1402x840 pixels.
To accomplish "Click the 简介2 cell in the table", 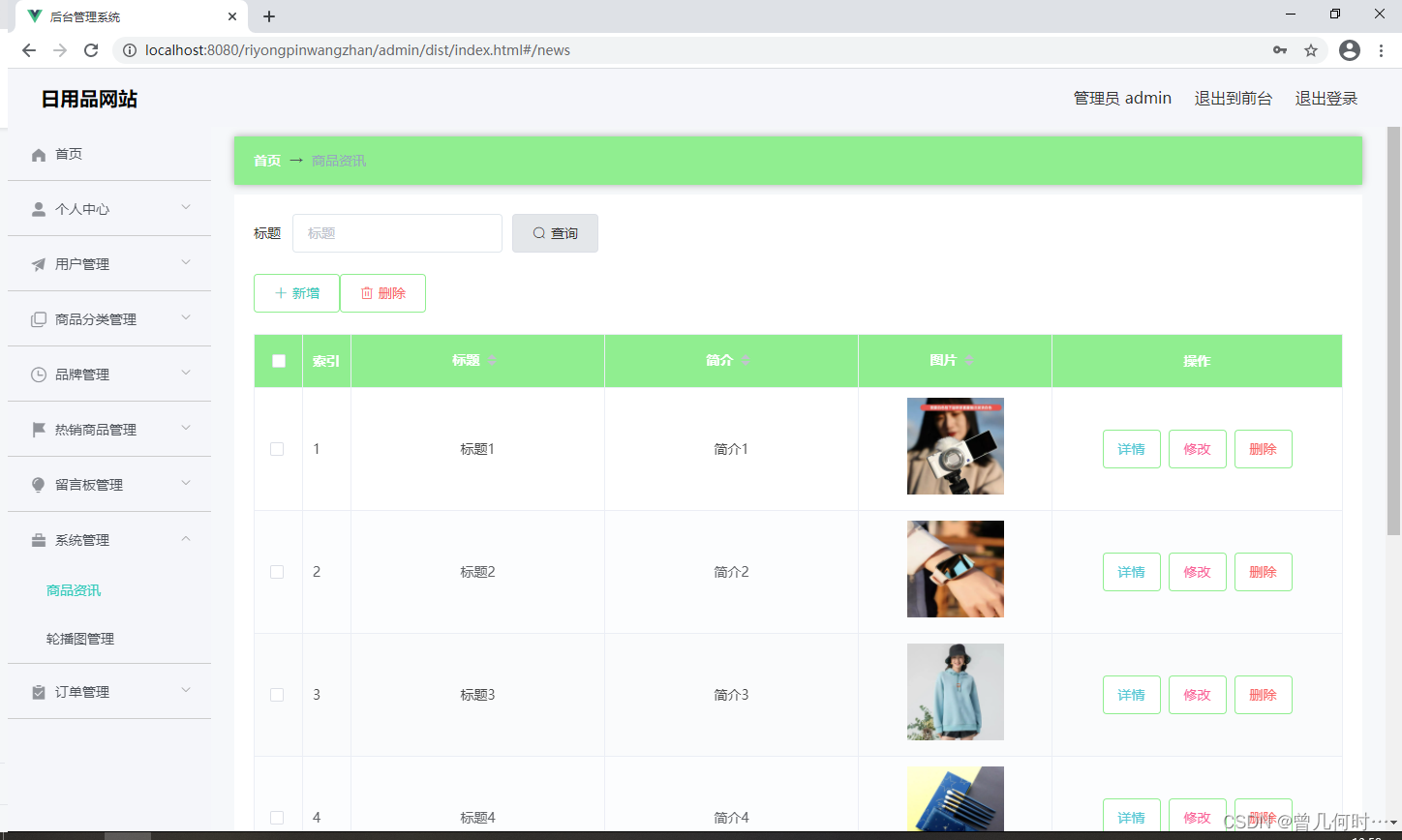I will (x=731, y=572).
